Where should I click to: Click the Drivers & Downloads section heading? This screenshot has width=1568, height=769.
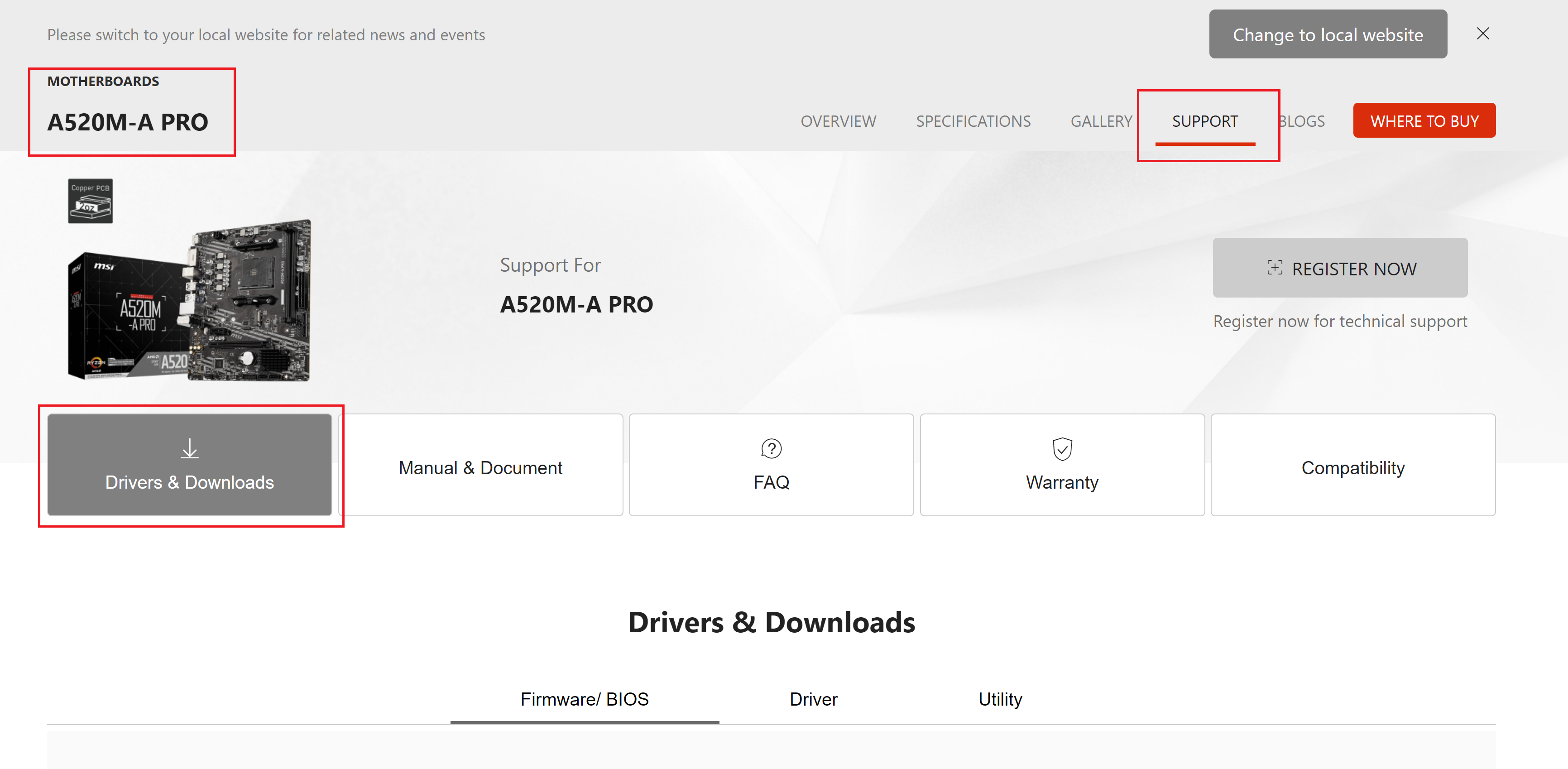tap(771, 622)
